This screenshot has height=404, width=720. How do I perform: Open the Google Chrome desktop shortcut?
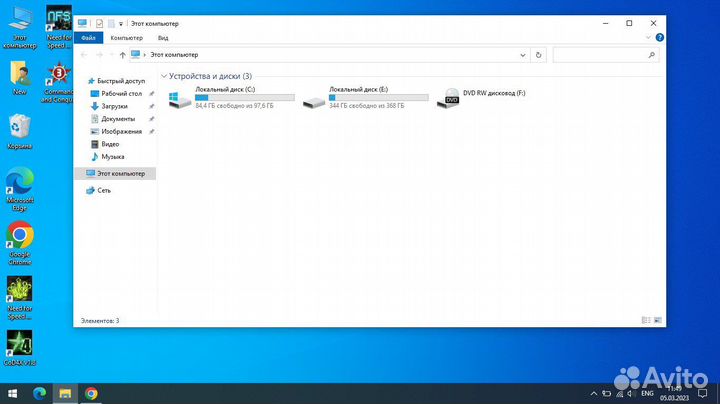coord(19,243)
